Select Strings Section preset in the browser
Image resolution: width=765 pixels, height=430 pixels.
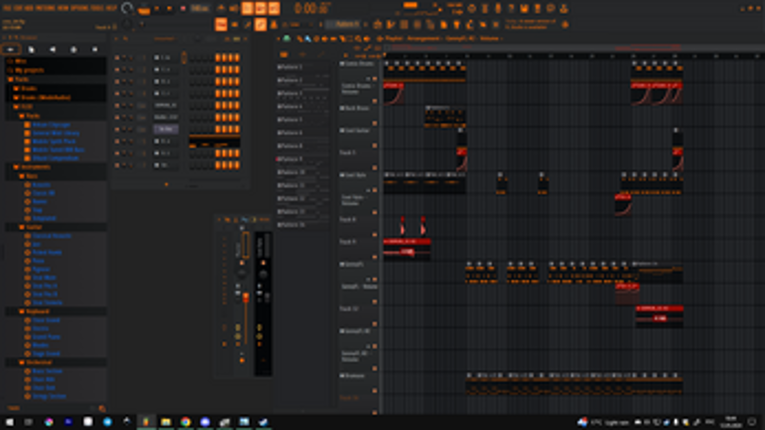49,396
